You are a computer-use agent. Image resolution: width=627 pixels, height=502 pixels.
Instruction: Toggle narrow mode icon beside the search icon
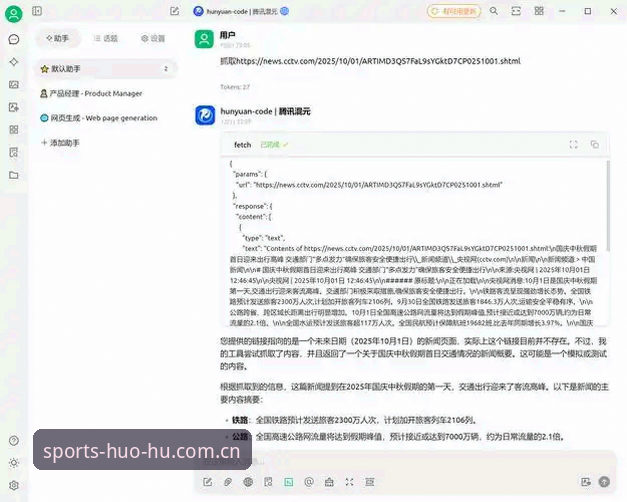tap(516, 11)
